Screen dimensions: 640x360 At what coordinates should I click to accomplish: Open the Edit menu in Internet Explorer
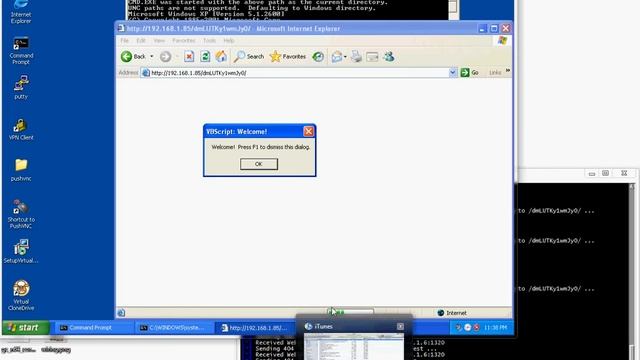tap(141, 40)
